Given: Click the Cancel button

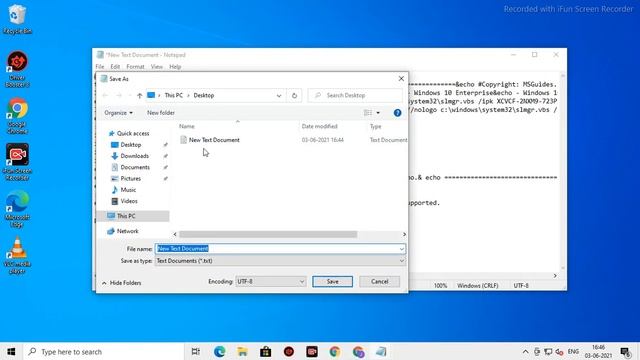Looking at the screenshot, I should (x=380, y=281).
